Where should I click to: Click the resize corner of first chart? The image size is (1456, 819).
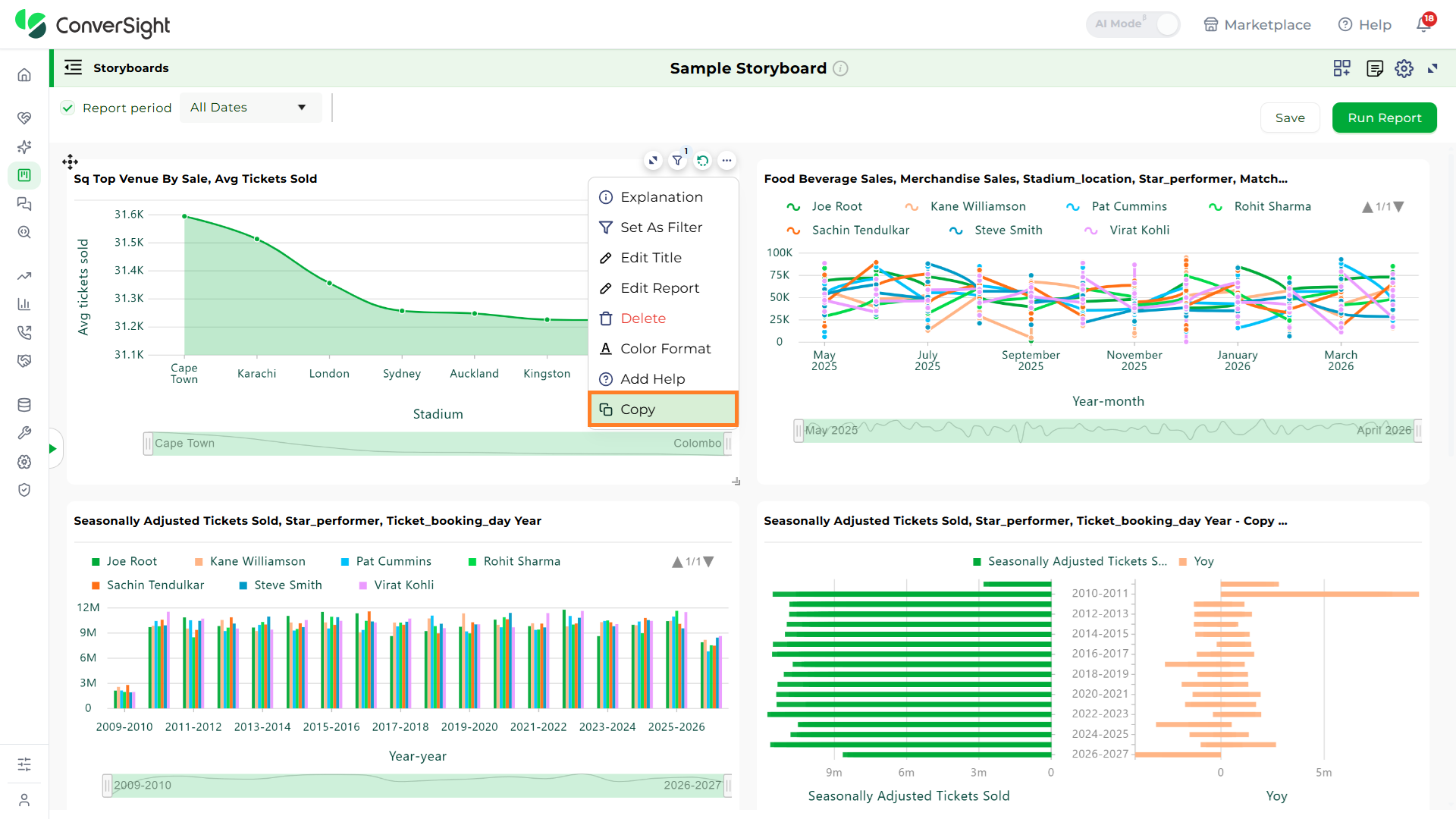click(736, 482)
